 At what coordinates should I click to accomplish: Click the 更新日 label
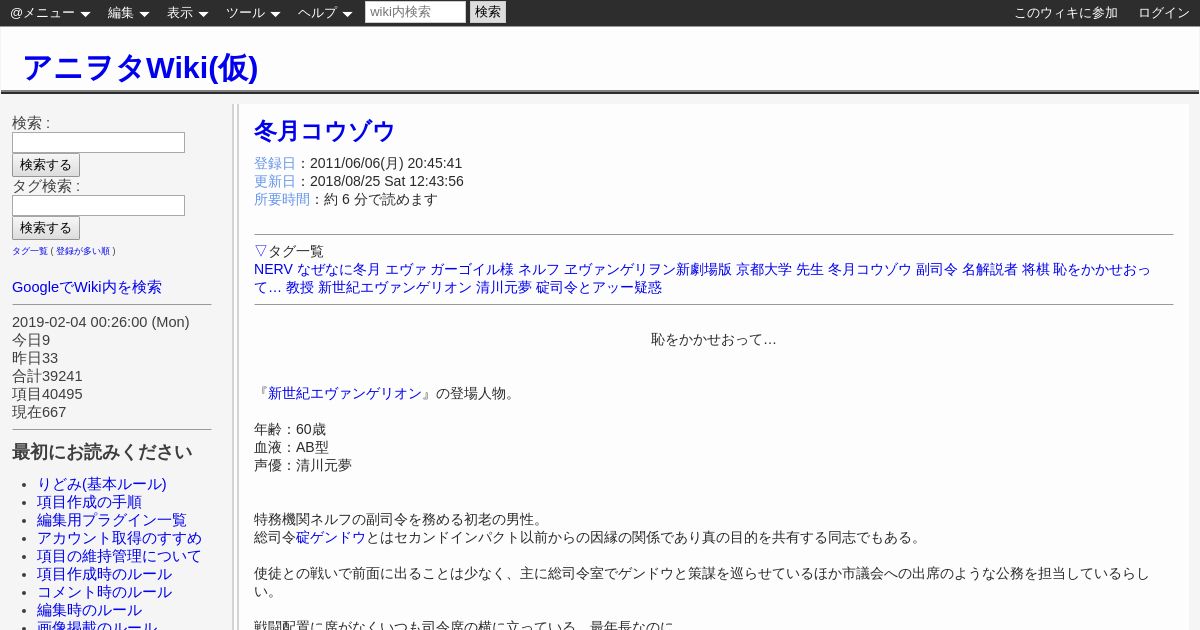tap(275, 181)
